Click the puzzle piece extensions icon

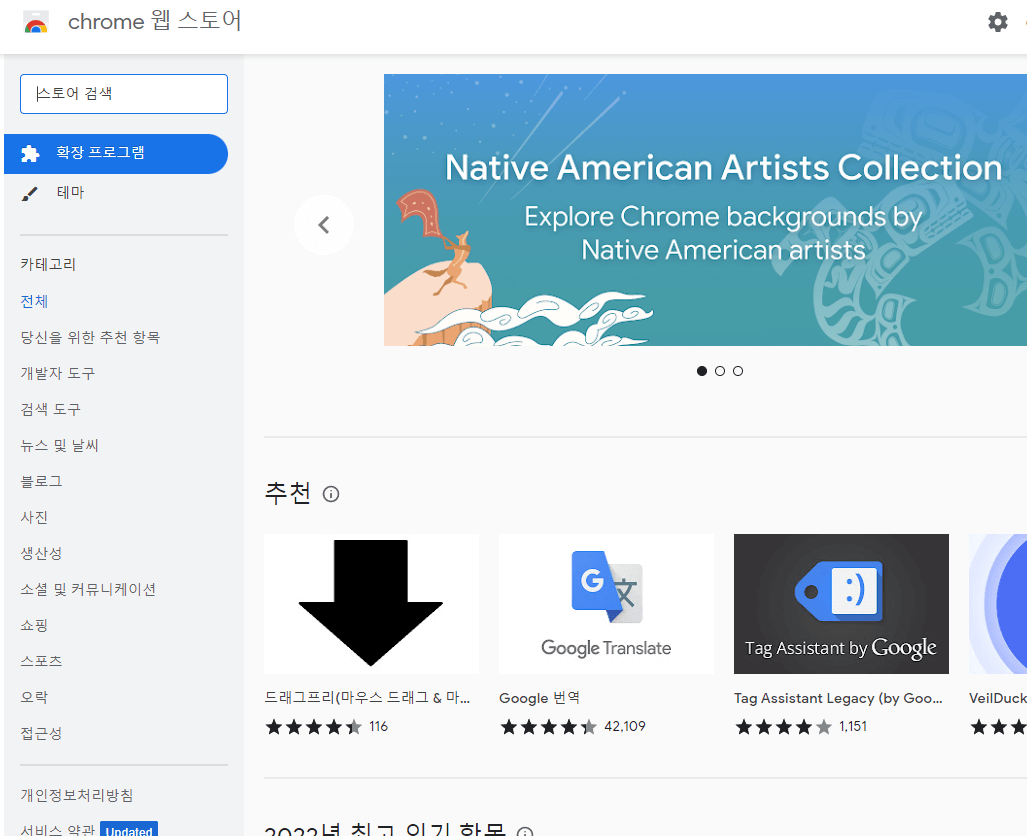click(30, 154)
